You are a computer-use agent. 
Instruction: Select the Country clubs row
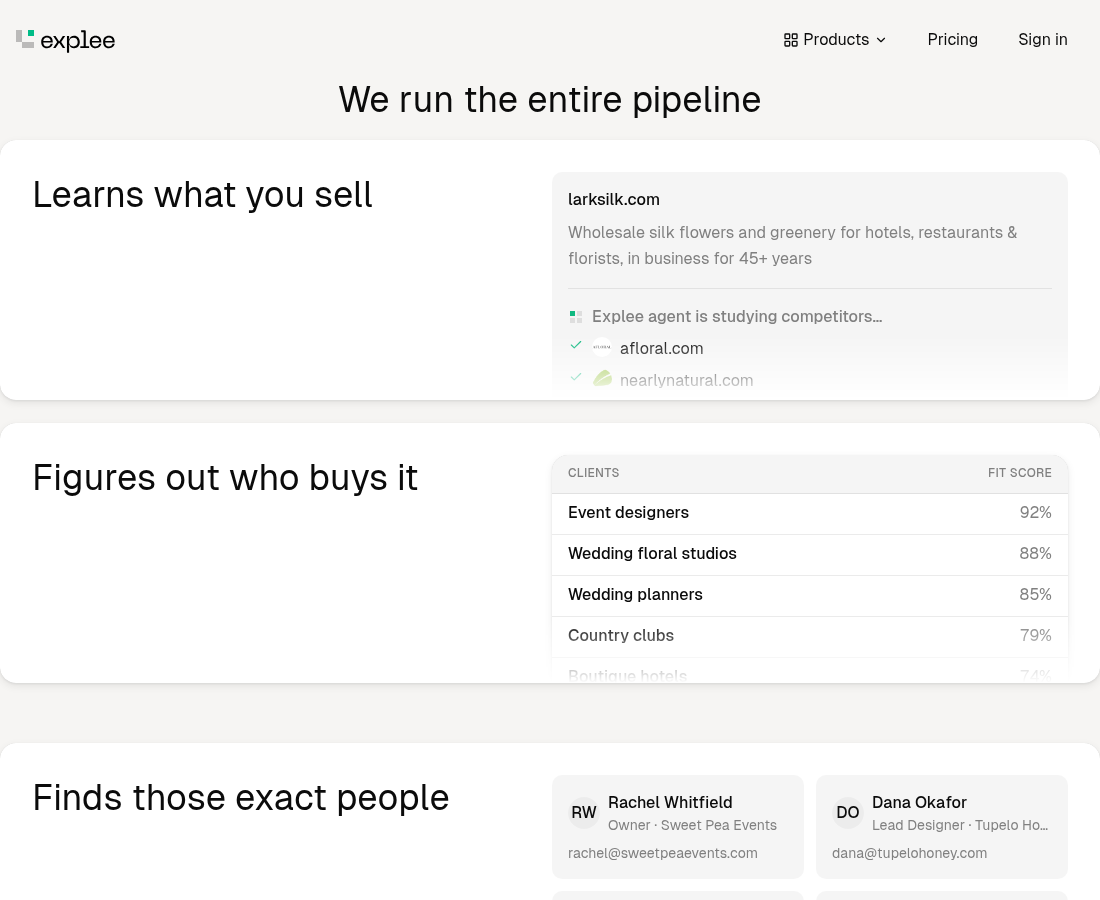(810, 636)
